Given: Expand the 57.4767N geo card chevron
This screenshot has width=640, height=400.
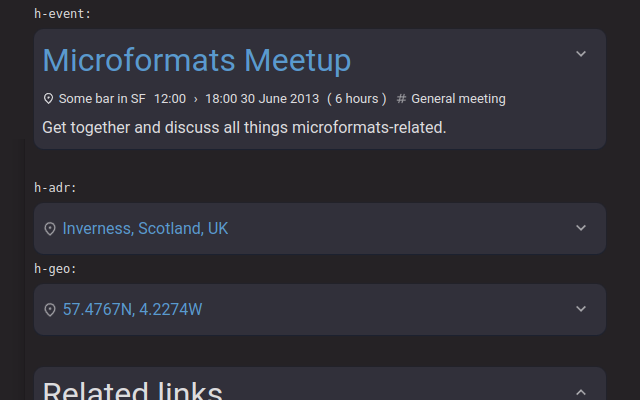Looking at the screenshot, I should pyautogui.click(x=581, y=309).
